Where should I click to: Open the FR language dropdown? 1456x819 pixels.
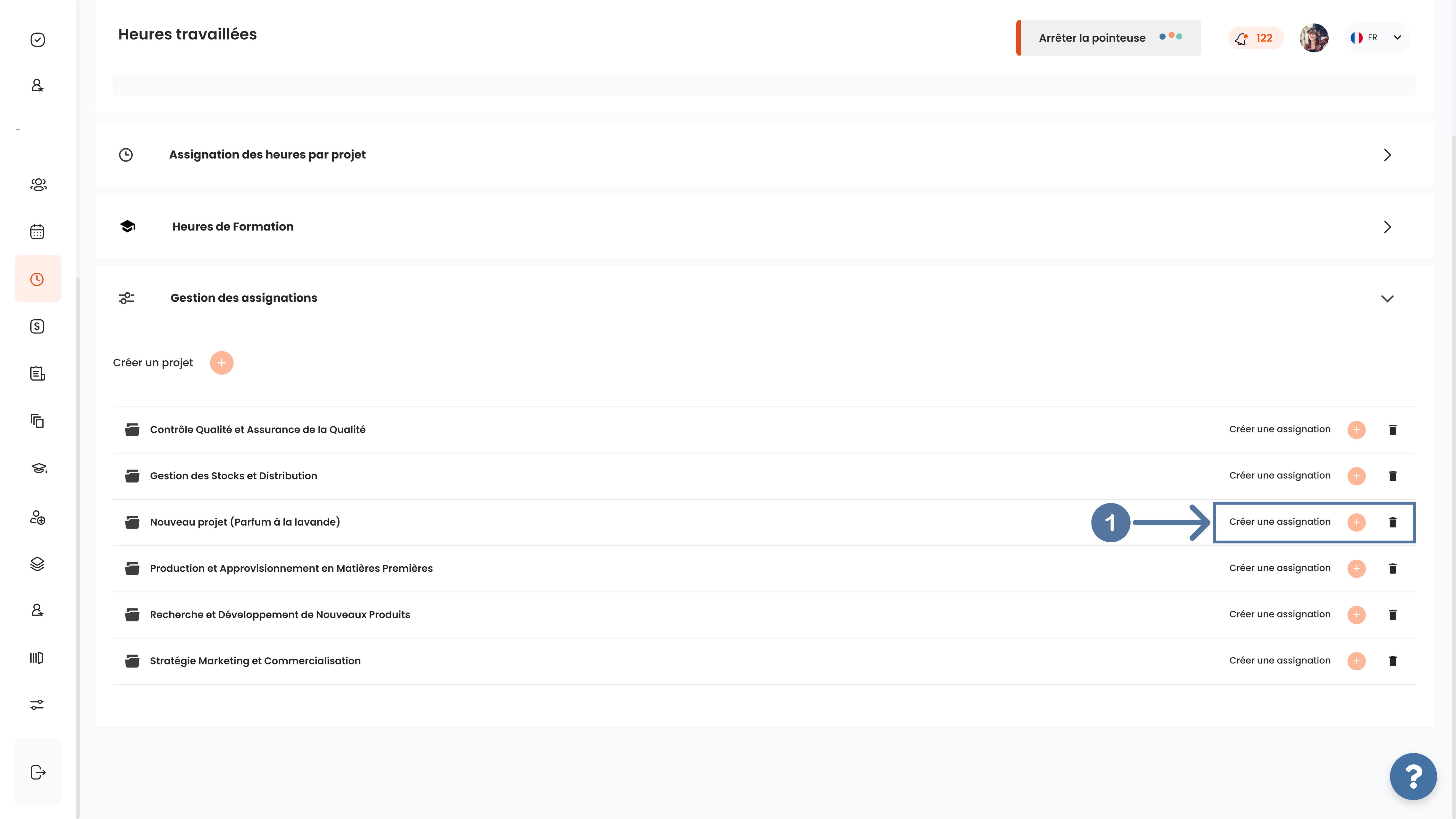click(x=1377, y=38)
